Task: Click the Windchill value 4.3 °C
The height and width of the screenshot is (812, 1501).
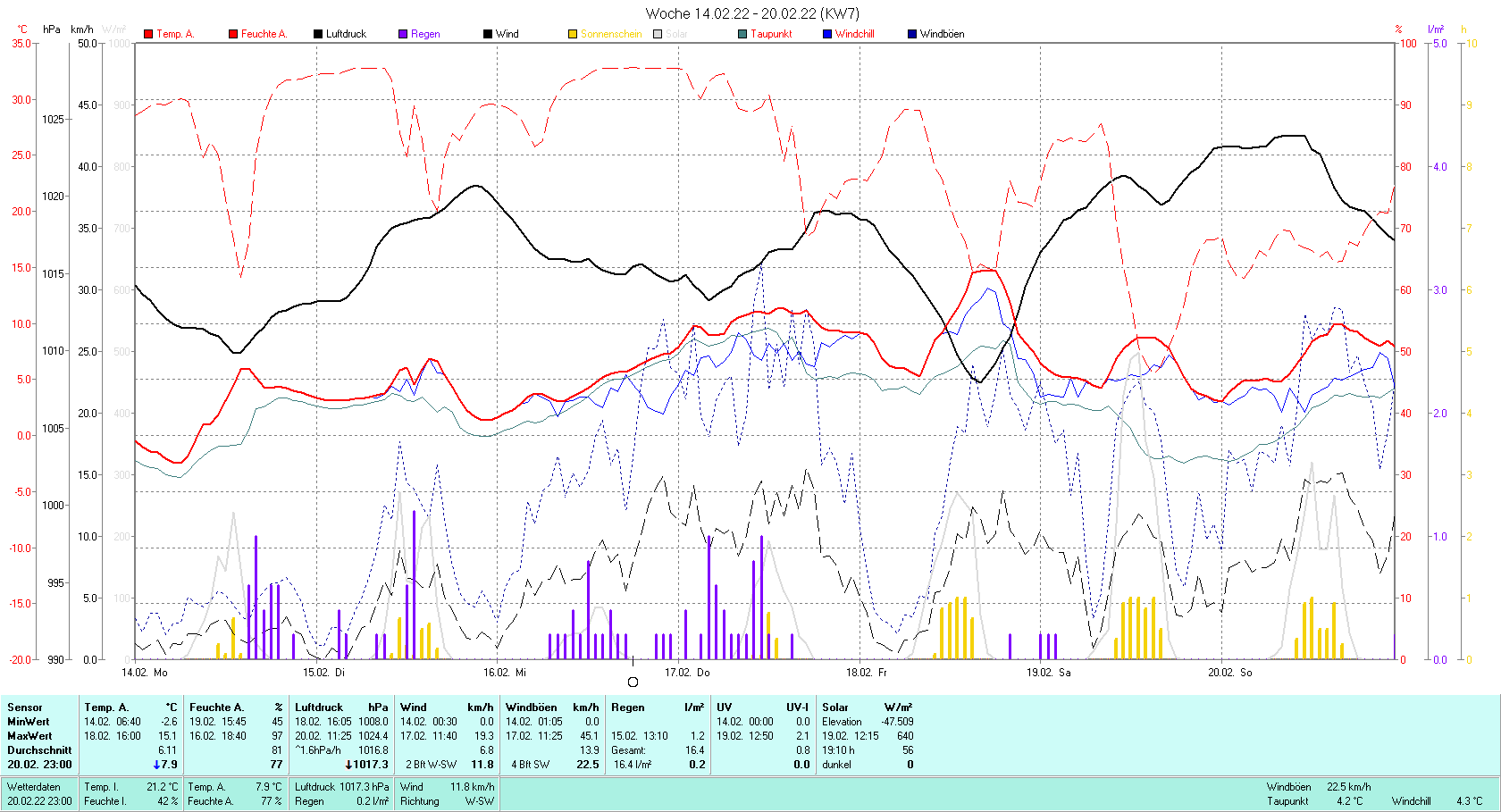Action: click(1469, 801)
